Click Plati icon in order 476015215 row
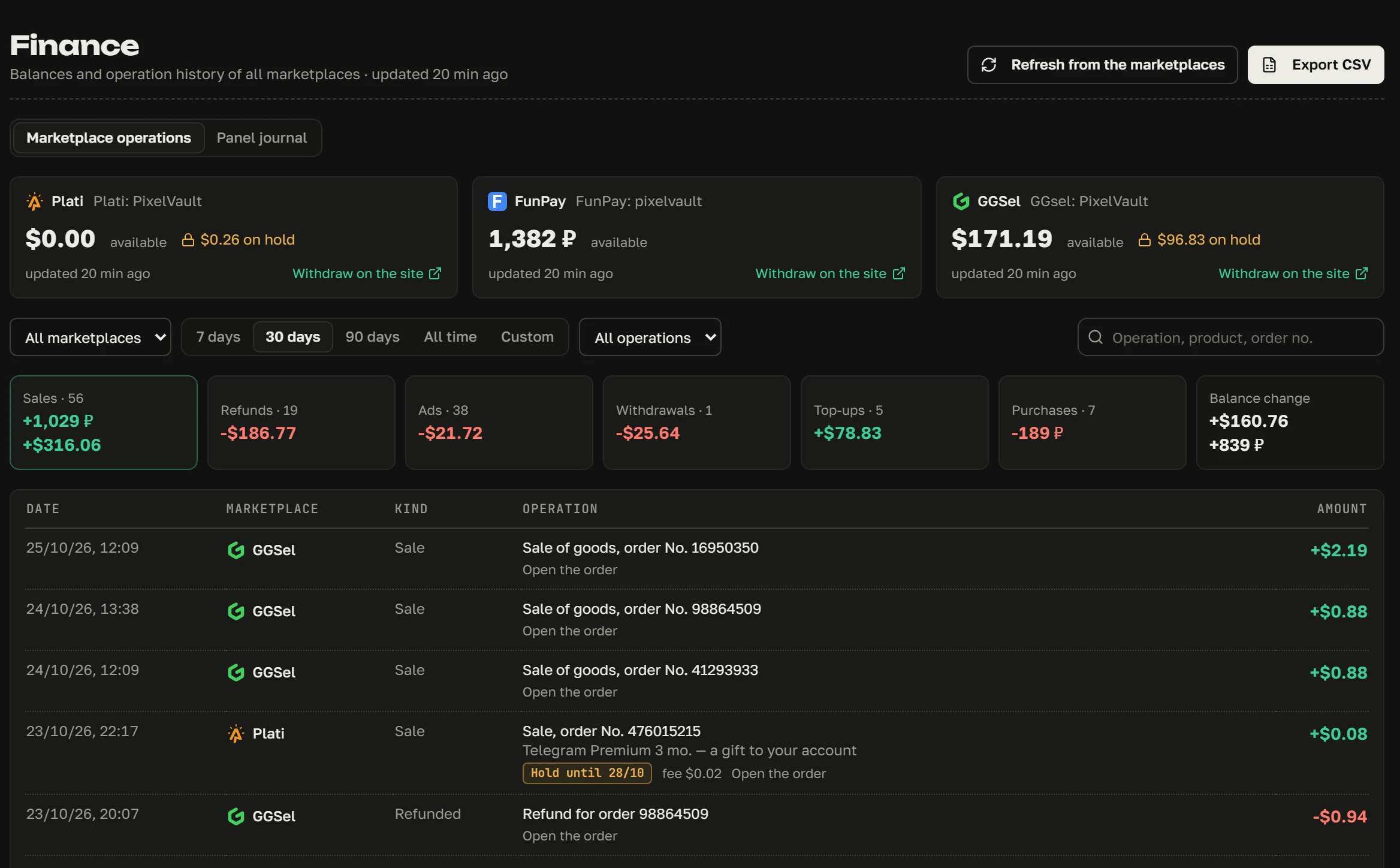The width and height of the screenshot is (1400, 868). coord(236,734)
